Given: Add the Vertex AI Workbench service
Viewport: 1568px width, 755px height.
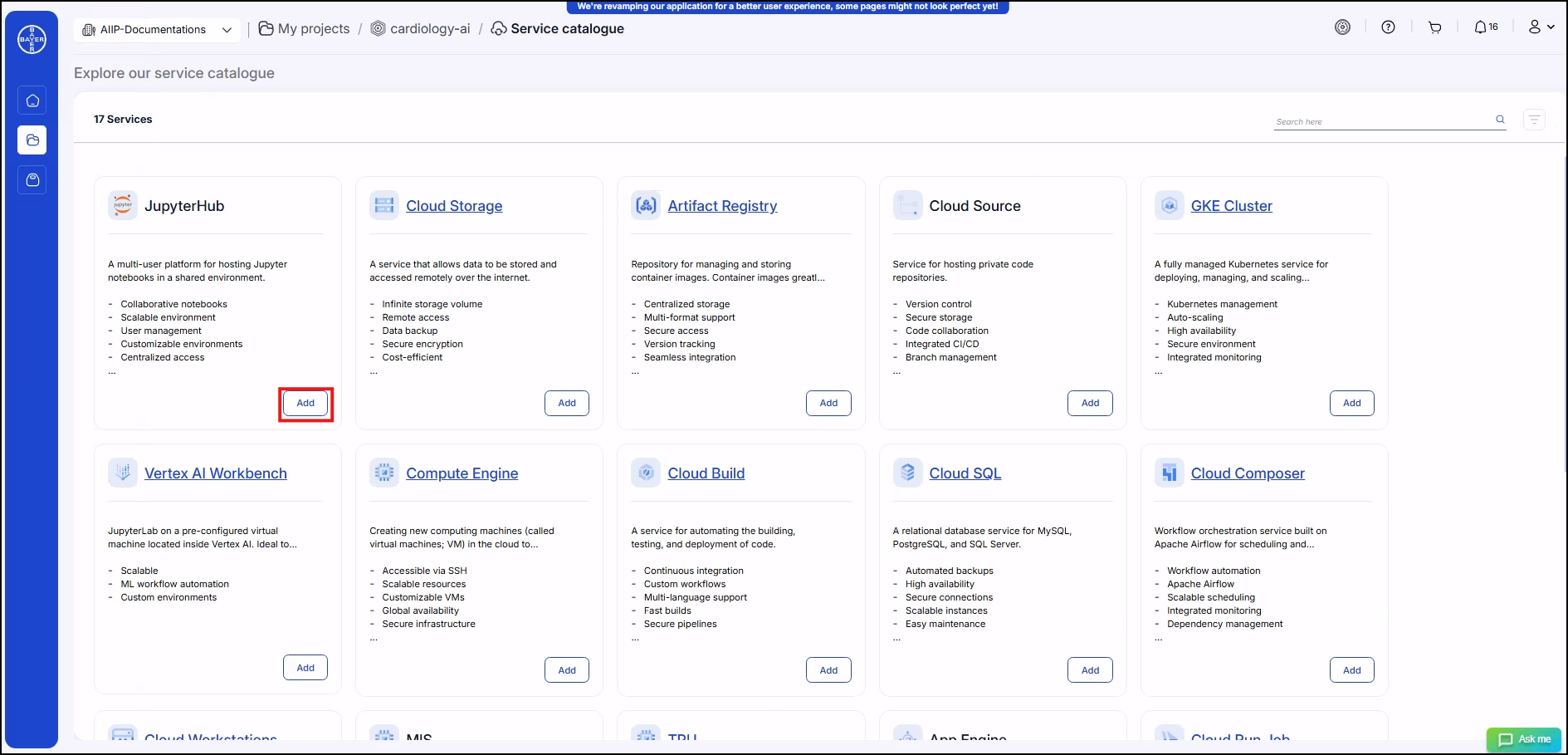Looking at the screenshot, I should click(x=305, y=668).
